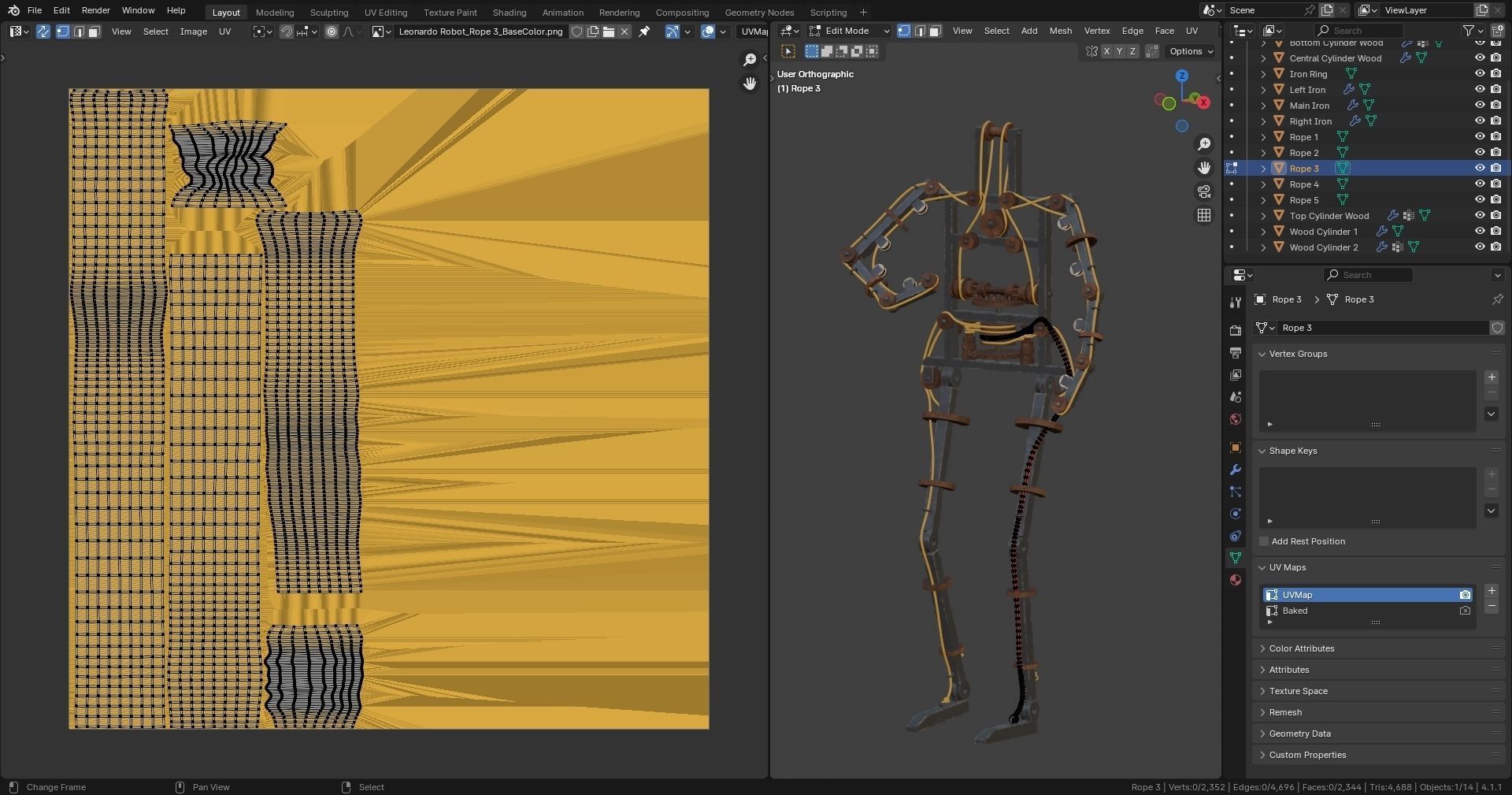This screenshot has height=795, width=1512.
Task: Hide Rope 1 in viewport via eye icon
Action: [1480, 136]
